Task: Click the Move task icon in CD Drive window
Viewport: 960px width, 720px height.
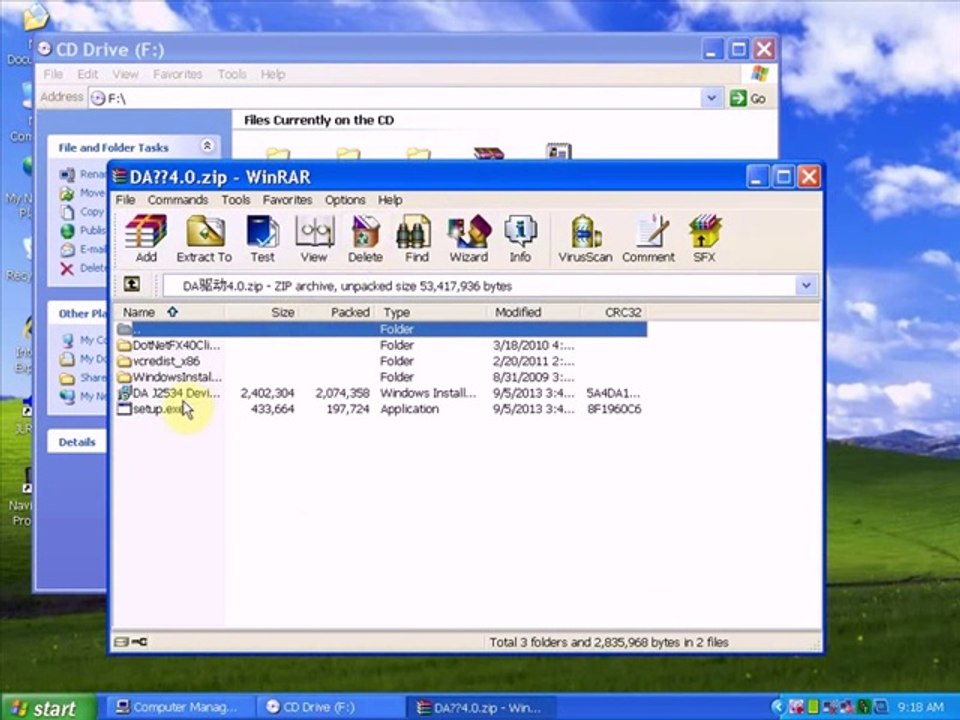Action: click(67, 194)
